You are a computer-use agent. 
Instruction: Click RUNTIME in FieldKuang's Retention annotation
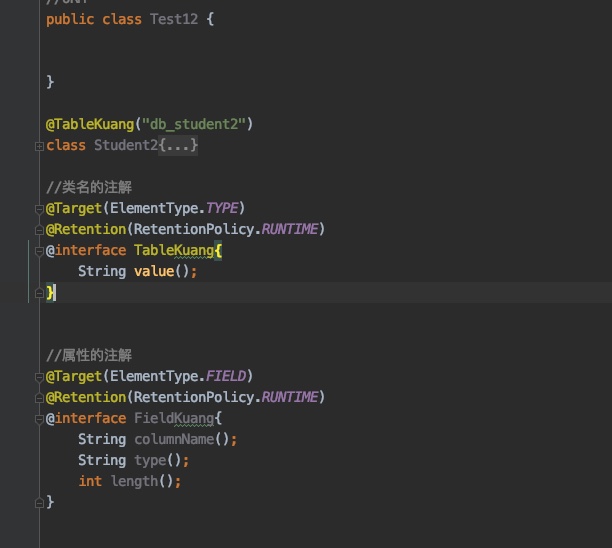[x=289, y=397]
